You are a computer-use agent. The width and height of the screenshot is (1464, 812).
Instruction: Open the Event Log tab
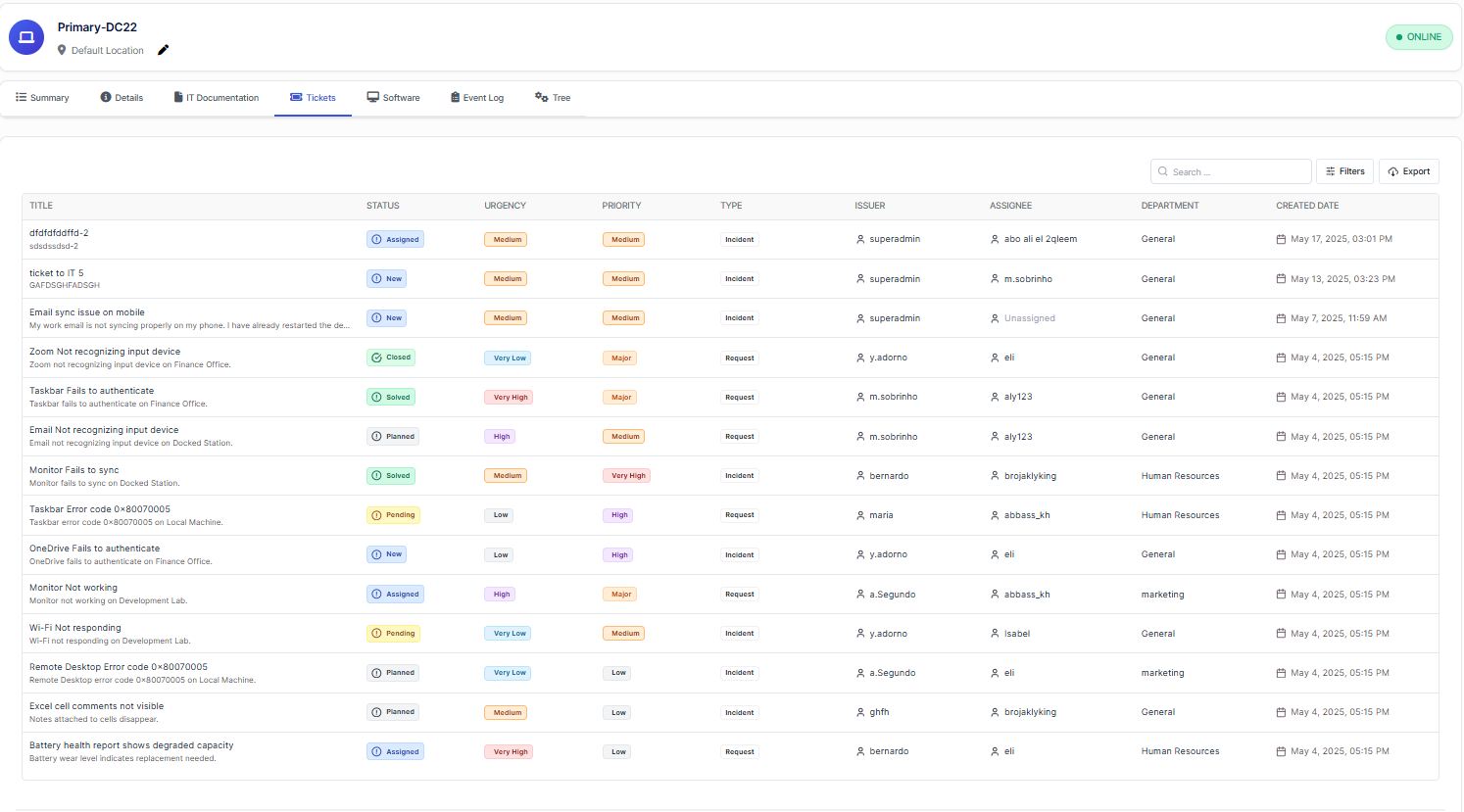point(476,98)
